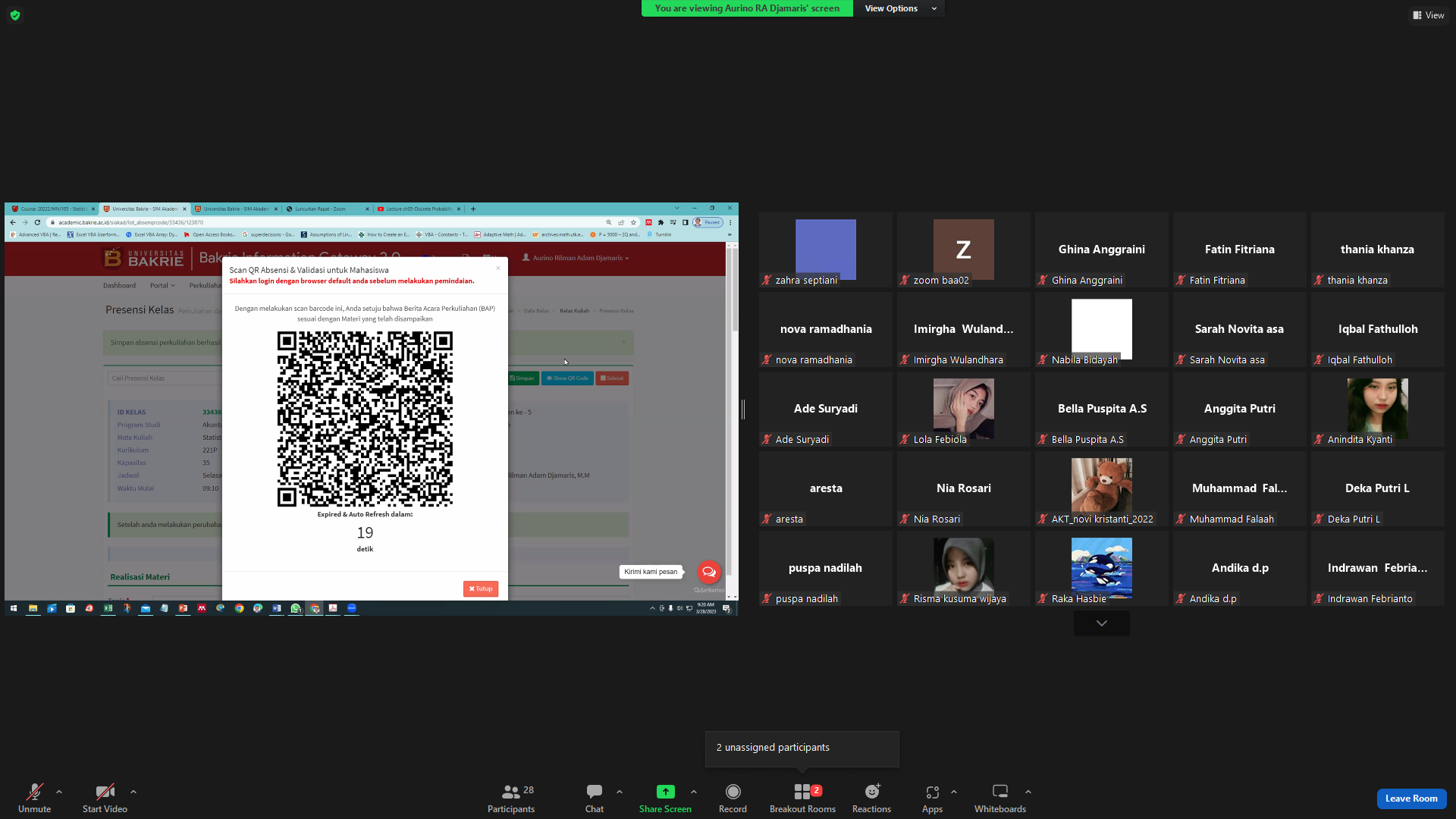Select Ade Suryadi's participant tile

pyautogui.click(x=826, y=409)
